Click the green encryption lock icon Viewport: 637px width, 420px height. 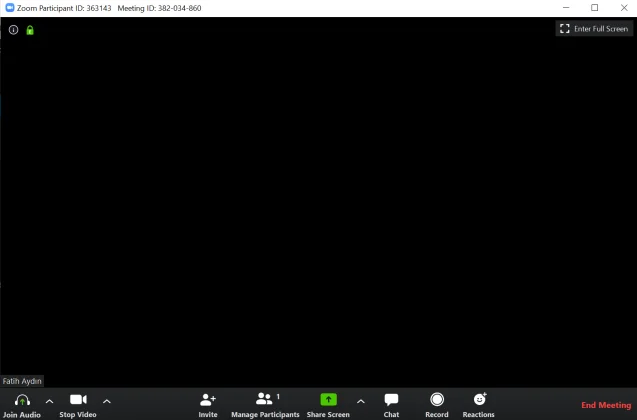click(x=30, y=30)
